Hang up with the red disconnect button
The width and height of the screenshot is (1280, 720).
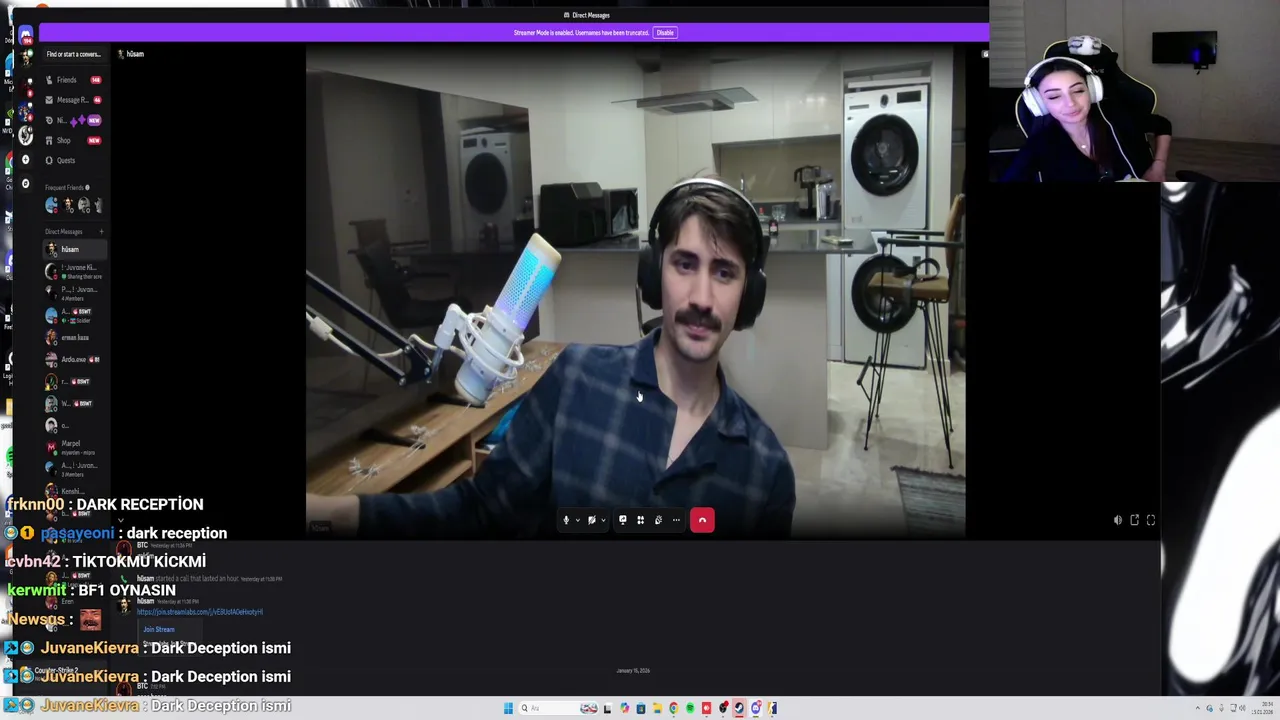[702, 520]
